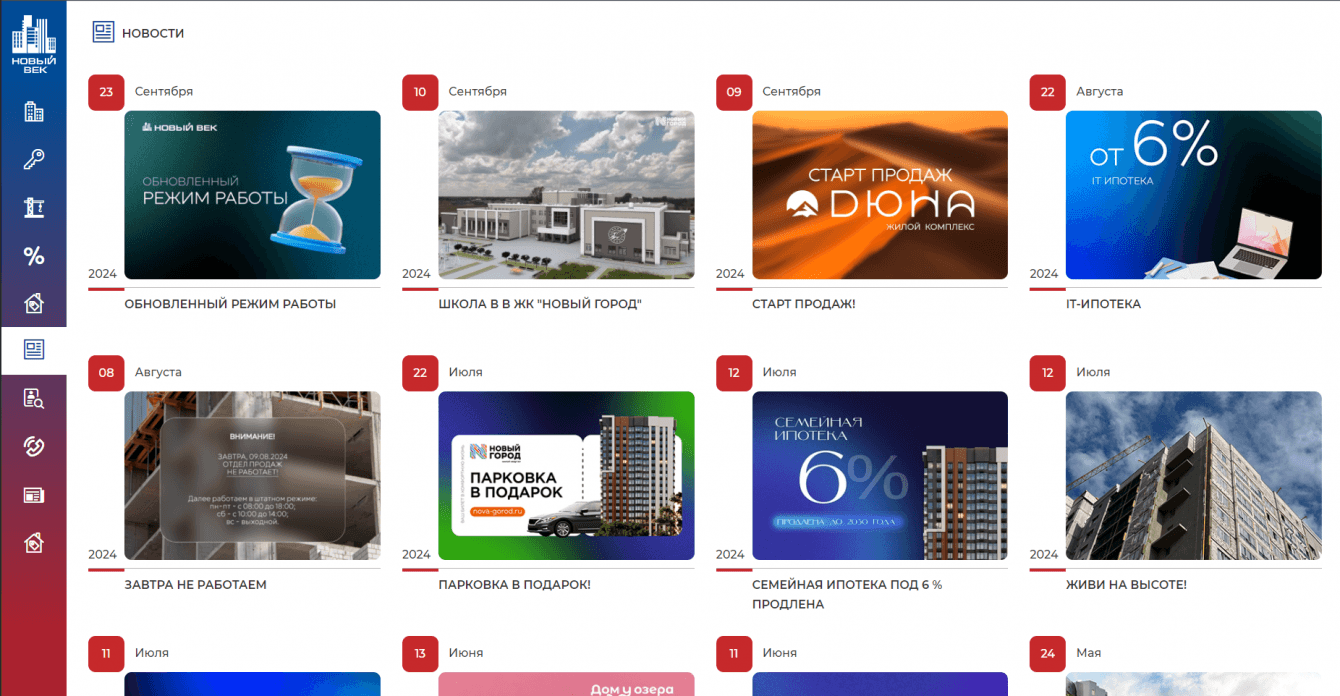Click the red 23 date badge
This screenshot has width=1340, height=696.
106,92
